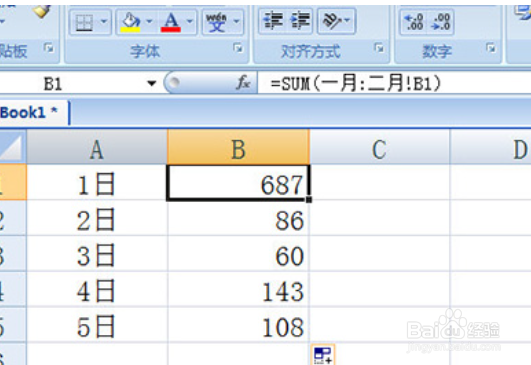Select the column C header
Image resolution: width=531 pixels, height=365 pixels.
click(x=380, y=147)
